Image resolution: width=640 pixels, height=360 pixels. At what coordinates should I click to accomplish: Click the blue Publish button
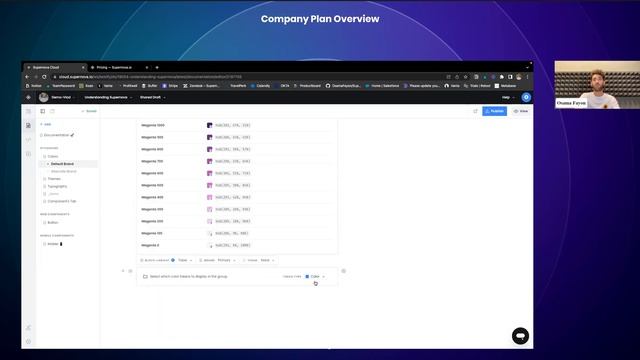tap(494, 111)
